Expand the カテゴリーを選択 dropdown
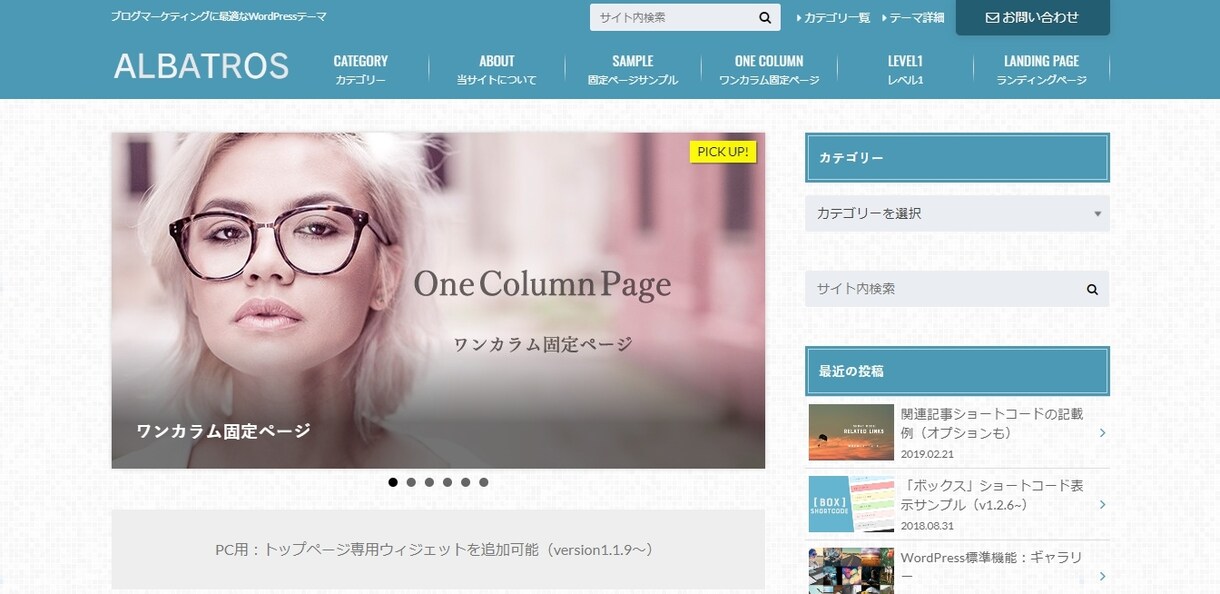 [957, 214]
